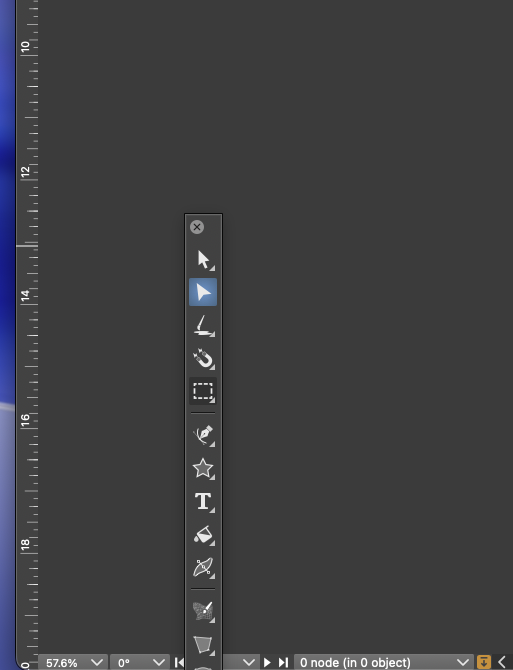Select the Magnet snapping tool
The image size is (513, 670).
coord(203,359)
